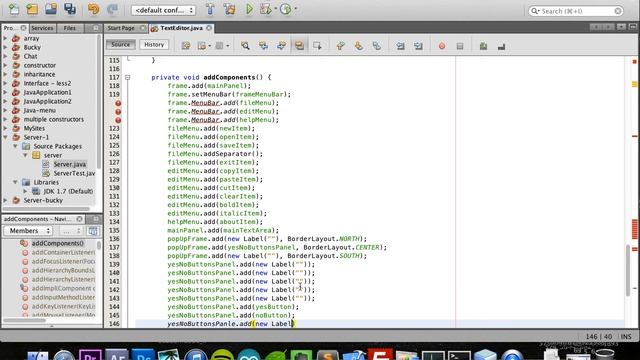Click the editor Back navigation icon
640x360 pixels.
202,46
